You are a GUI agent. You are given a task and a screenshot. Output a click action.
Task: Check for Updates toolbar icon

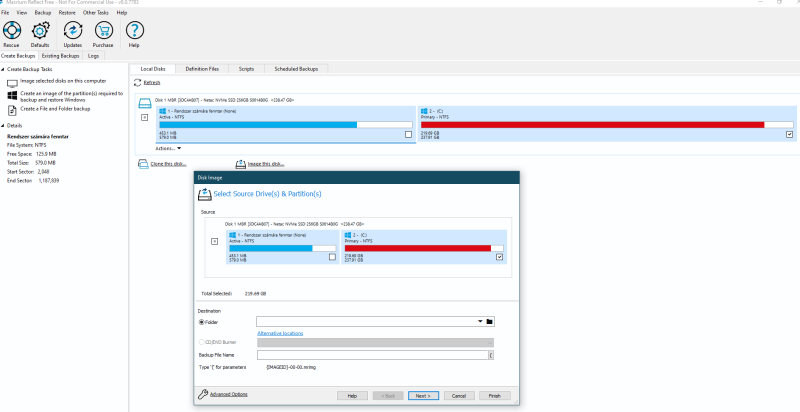72,31
